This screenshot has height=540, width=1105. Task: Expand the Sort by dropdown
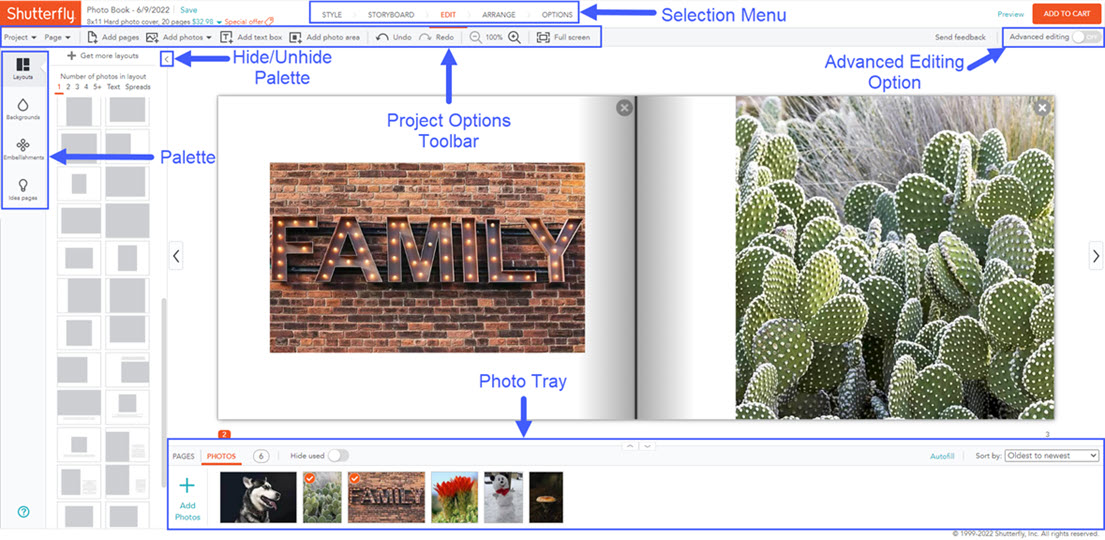point(1050,456)
